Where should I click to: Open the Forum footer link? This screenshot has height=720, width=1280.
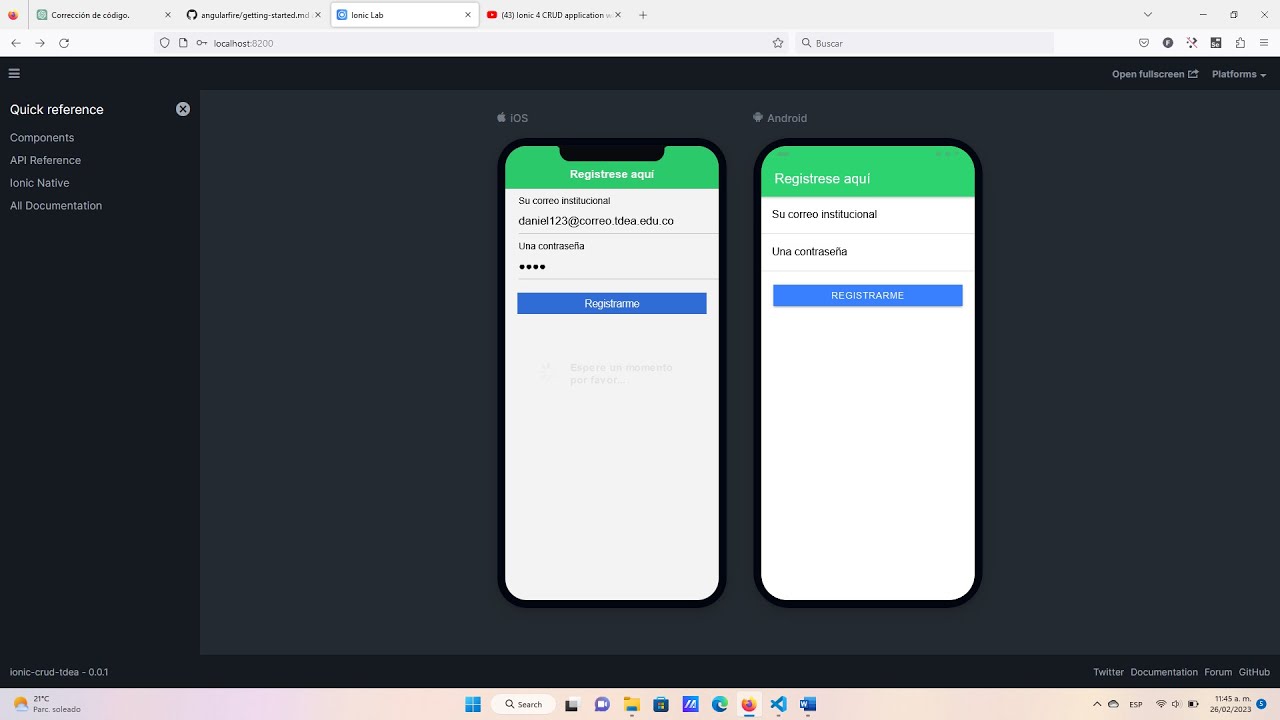point(1218,673)
